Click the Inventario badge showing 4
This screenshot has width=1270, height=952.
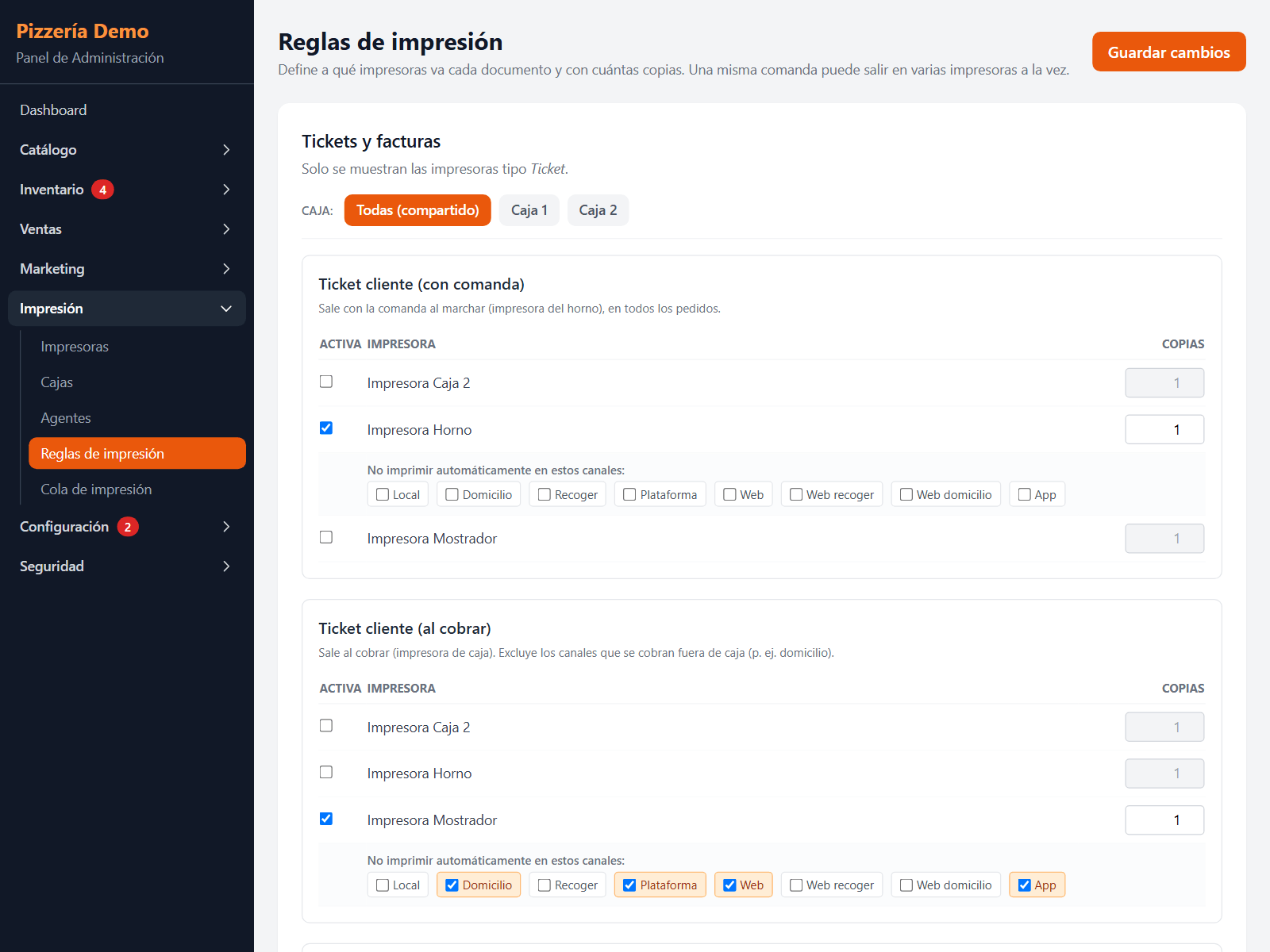[x=102, y=190]
